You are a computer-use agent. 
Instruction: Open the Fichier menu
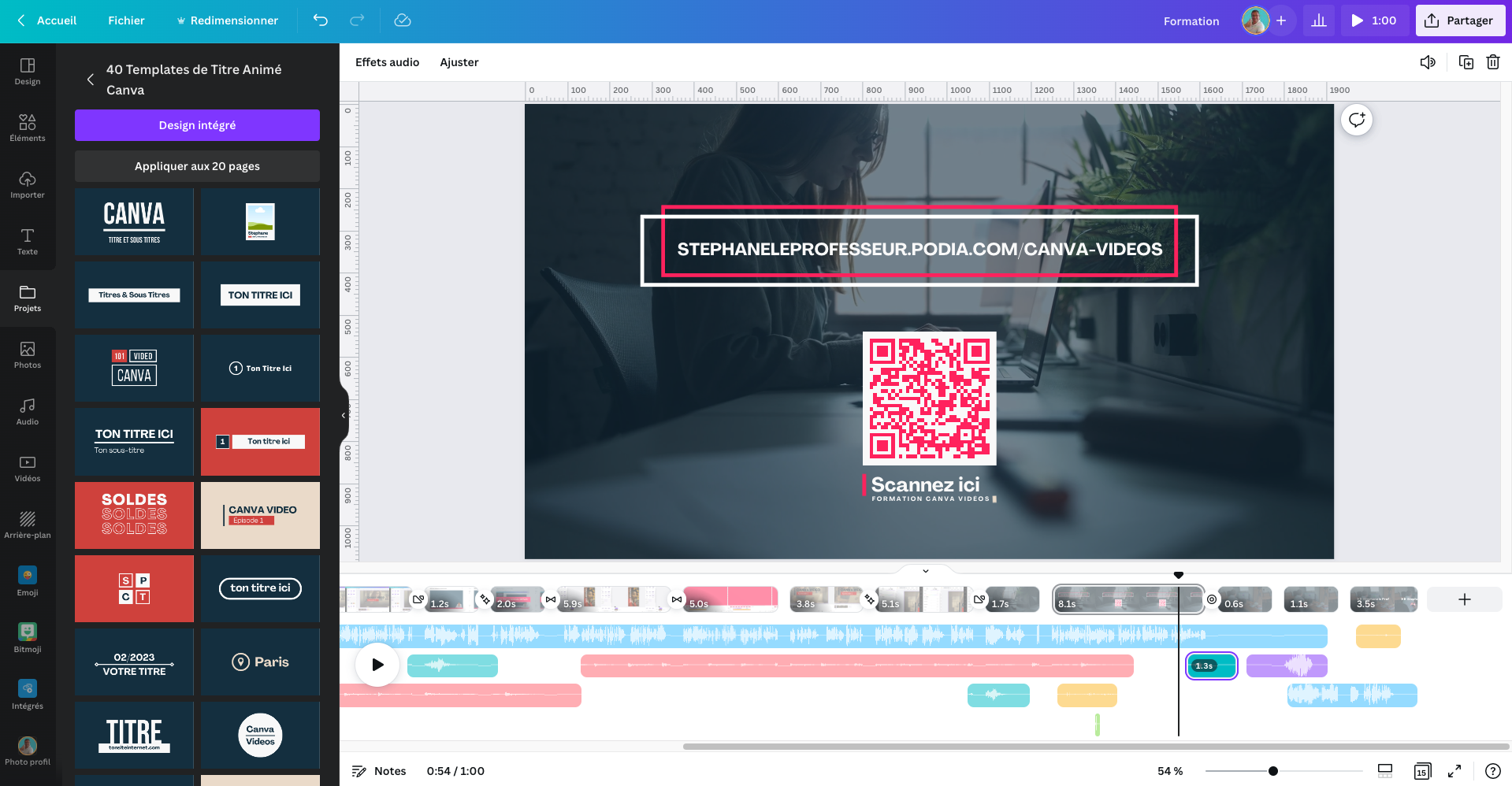tap(126, 20)
